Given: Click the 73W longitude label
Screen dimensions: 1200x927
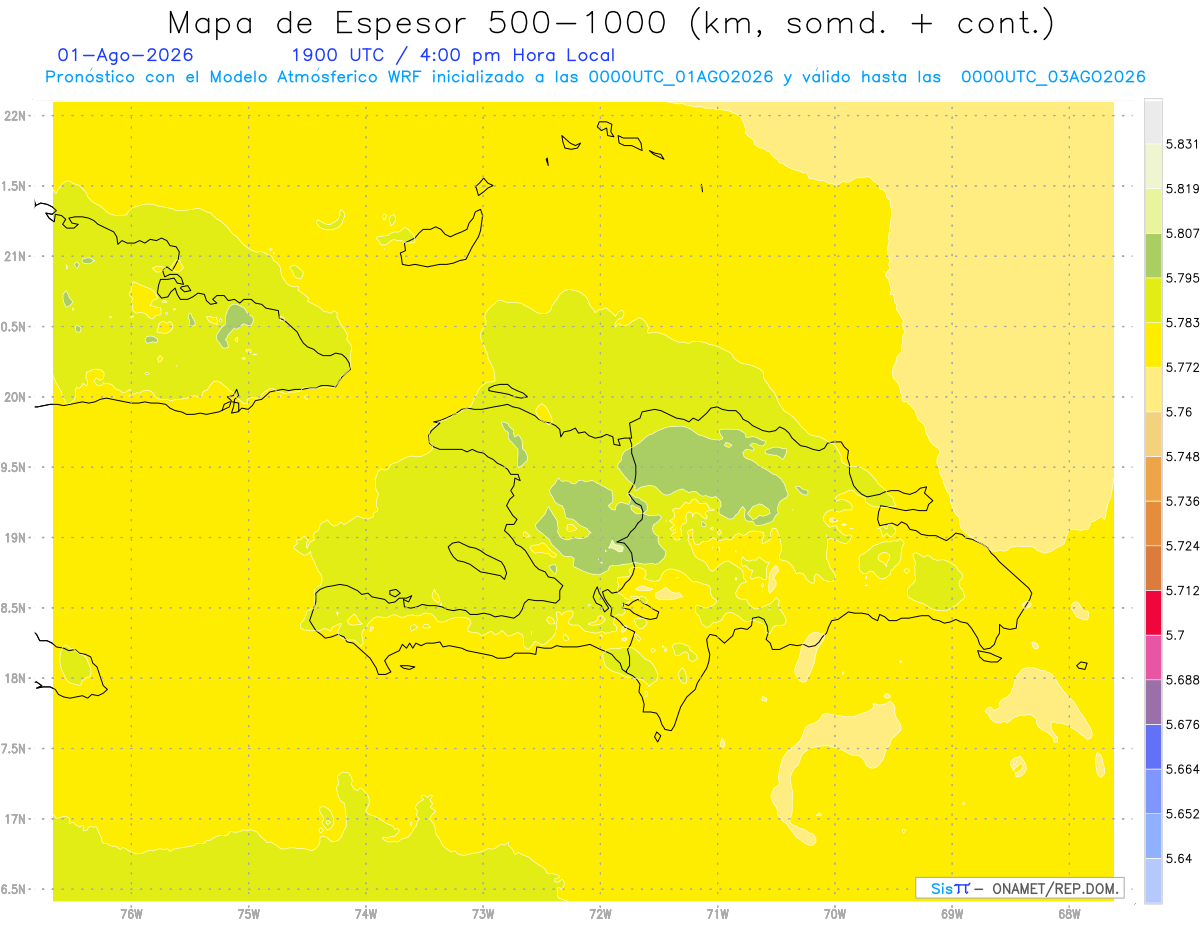Looking at the screenshot, I should [483, 914].
